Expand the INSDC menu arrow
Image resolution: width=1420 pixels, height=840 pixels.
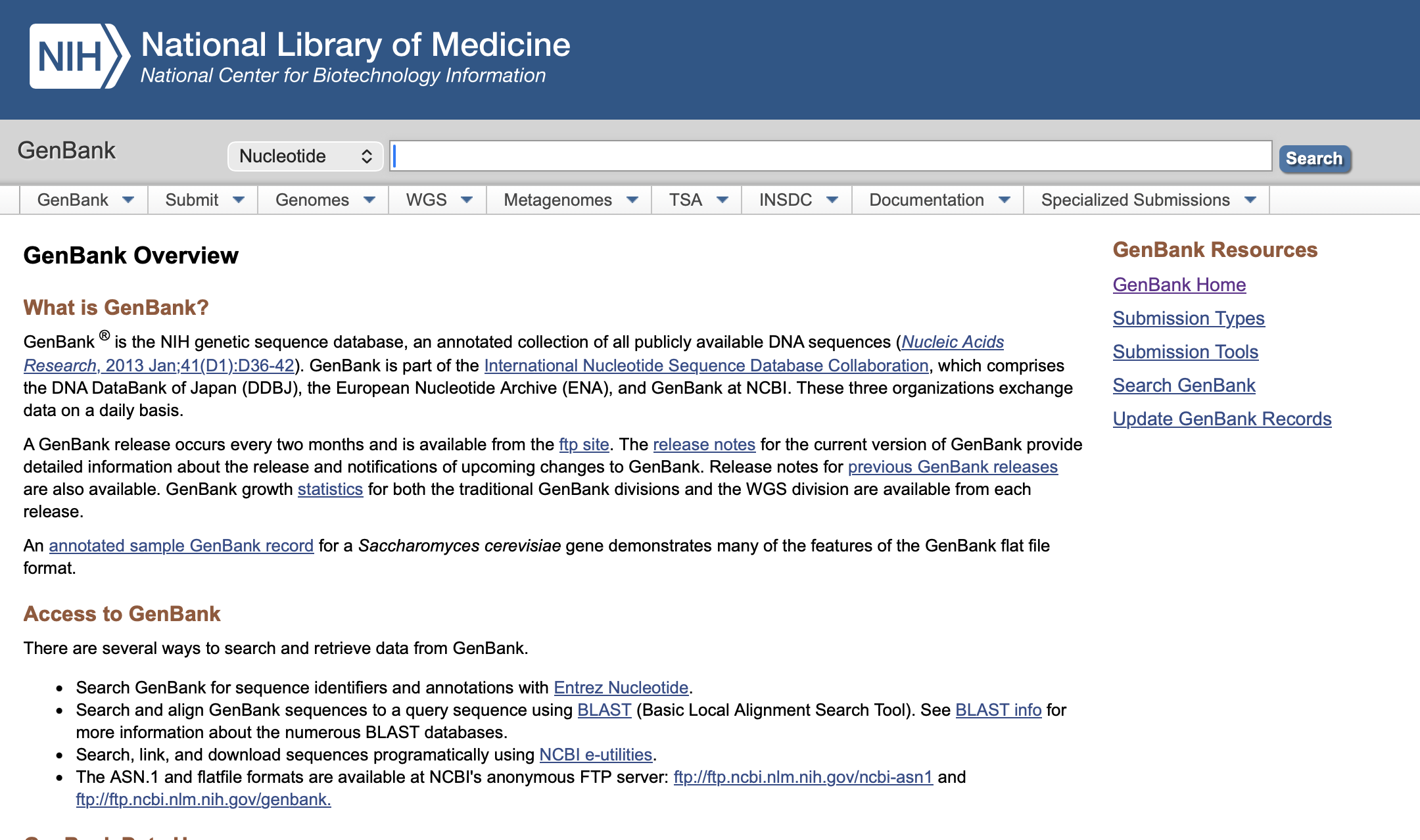coord(832,200)
